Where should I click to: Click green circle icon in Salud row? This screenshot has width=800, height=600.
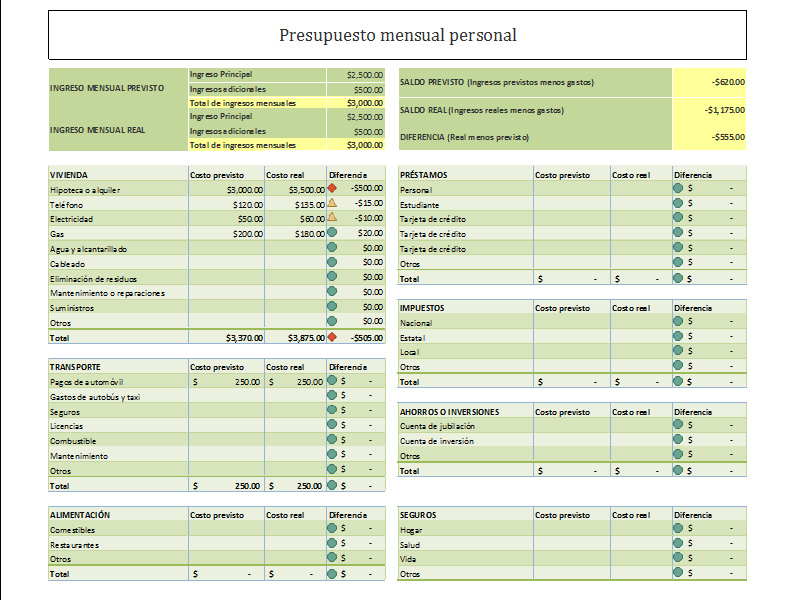(678, 543)
